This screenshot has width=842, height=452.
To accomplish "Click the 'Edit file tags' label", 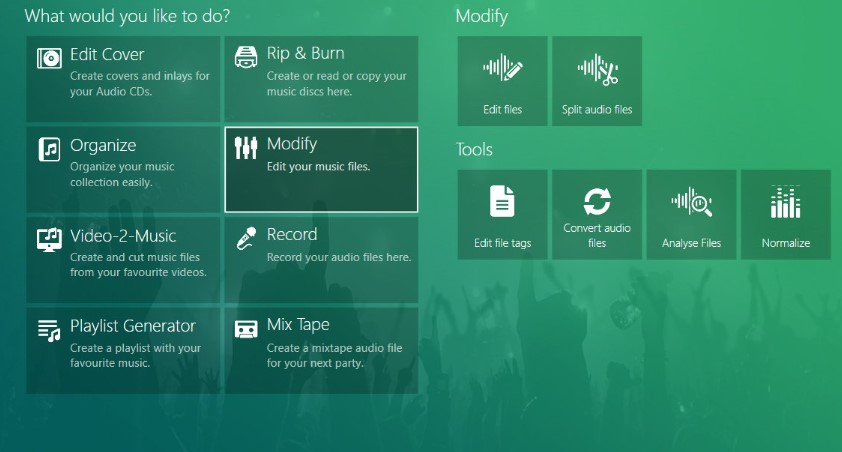I will pyautogui.click(x=503, y=243).
